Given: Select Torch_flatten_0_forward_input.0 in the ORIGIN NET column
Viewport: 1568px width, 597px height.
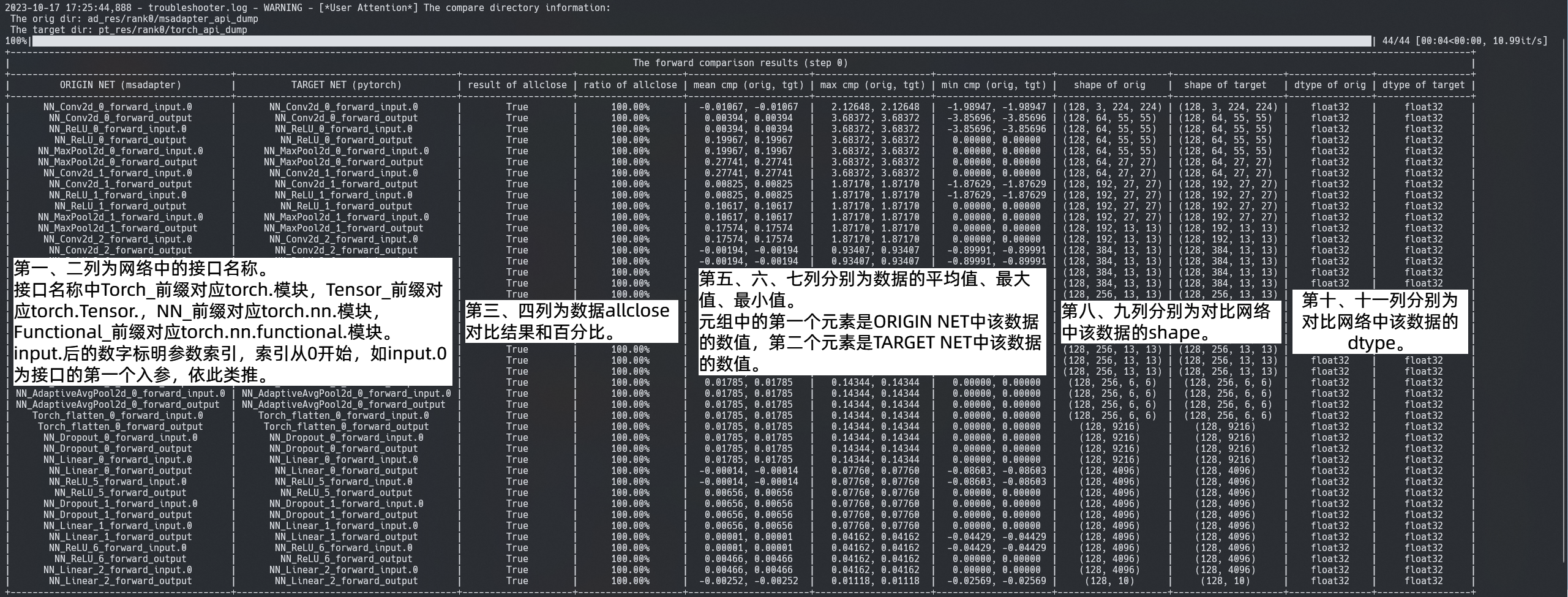Looking at the screenshot, I should point(118,416).
